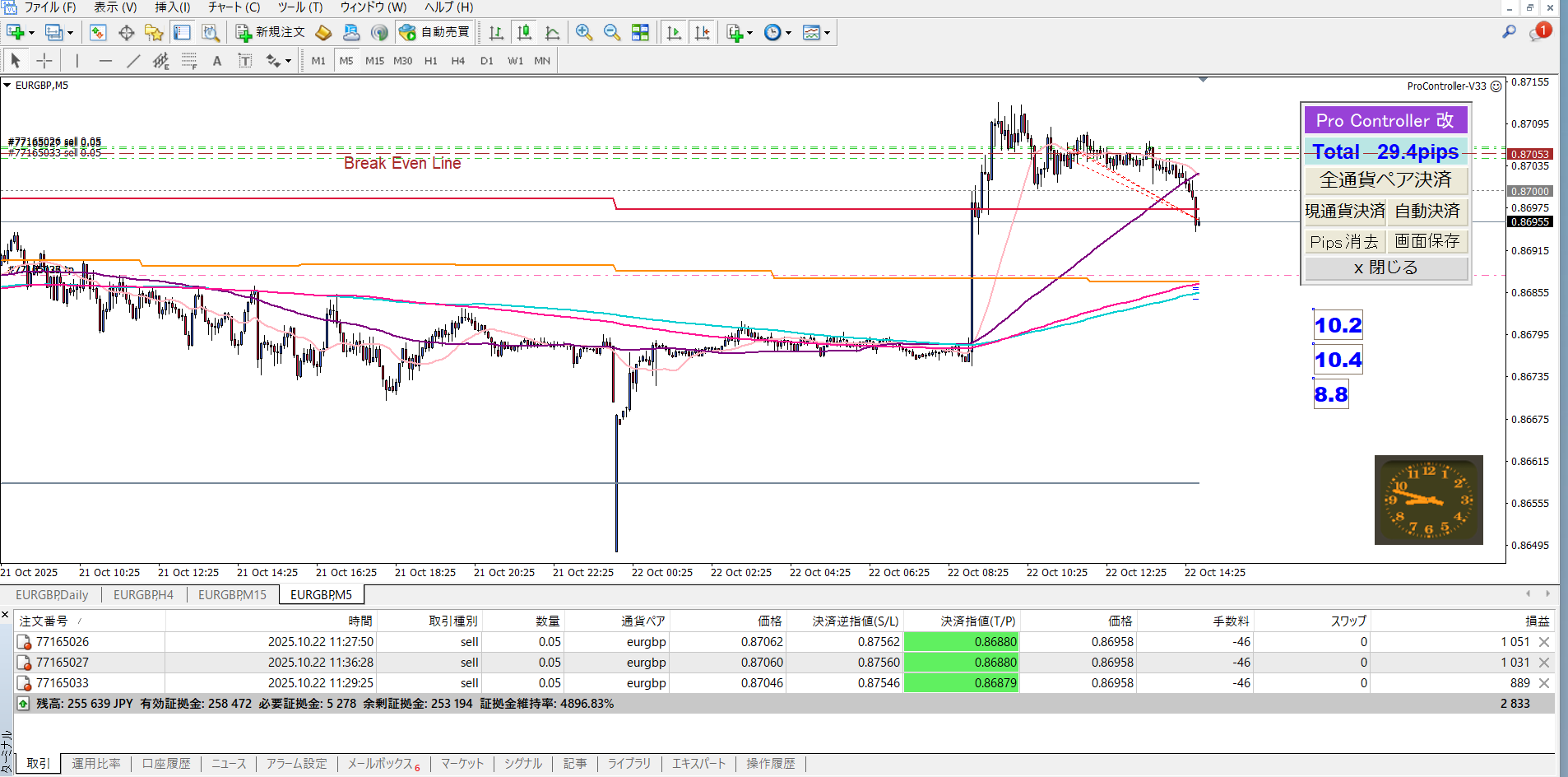
Task: Close order 77165033 with its X
Action: (x=1544, y=683)
